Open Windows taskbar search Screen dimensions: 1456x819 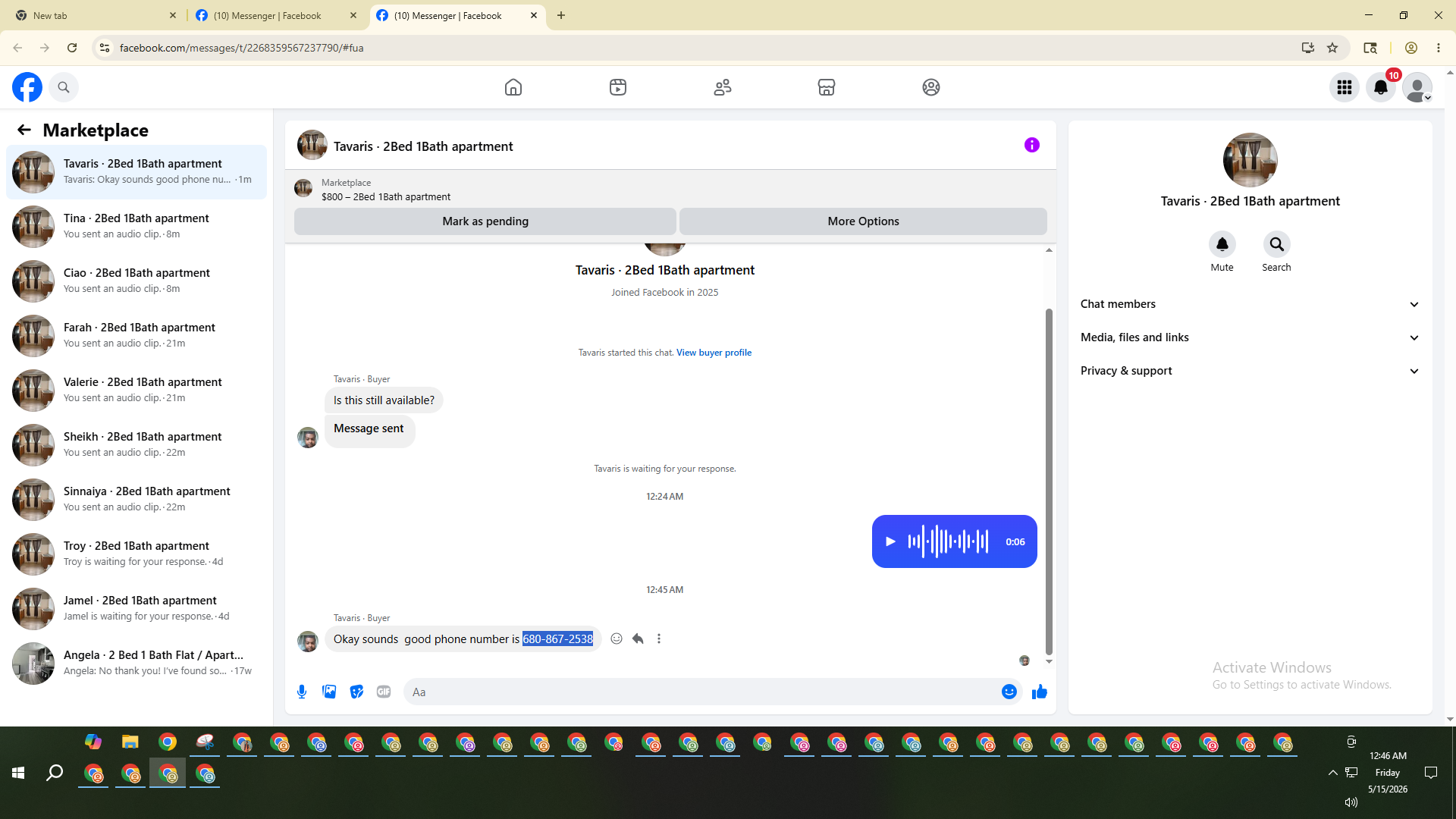(x=55, y=773)
